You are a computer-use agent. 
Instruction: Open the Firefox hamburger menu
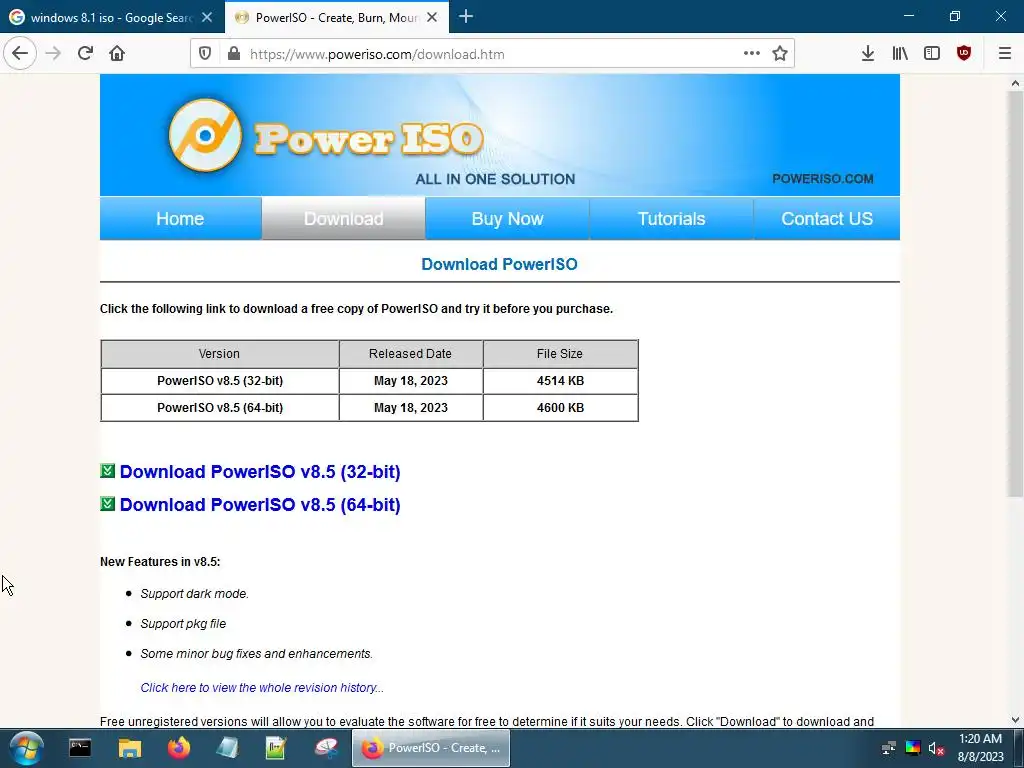coord(1005,54)
